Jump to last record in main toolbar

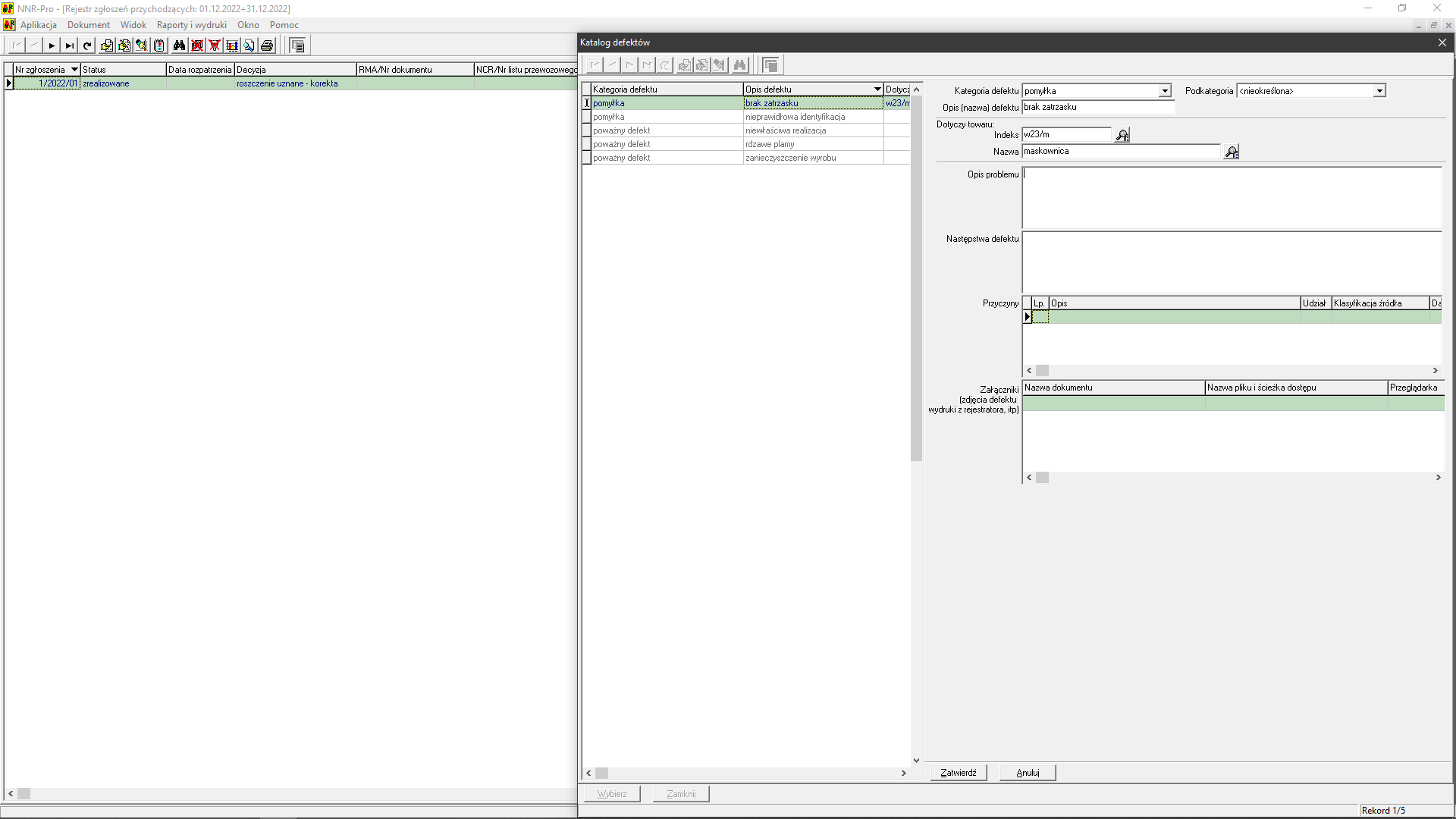tap(69, 46)
